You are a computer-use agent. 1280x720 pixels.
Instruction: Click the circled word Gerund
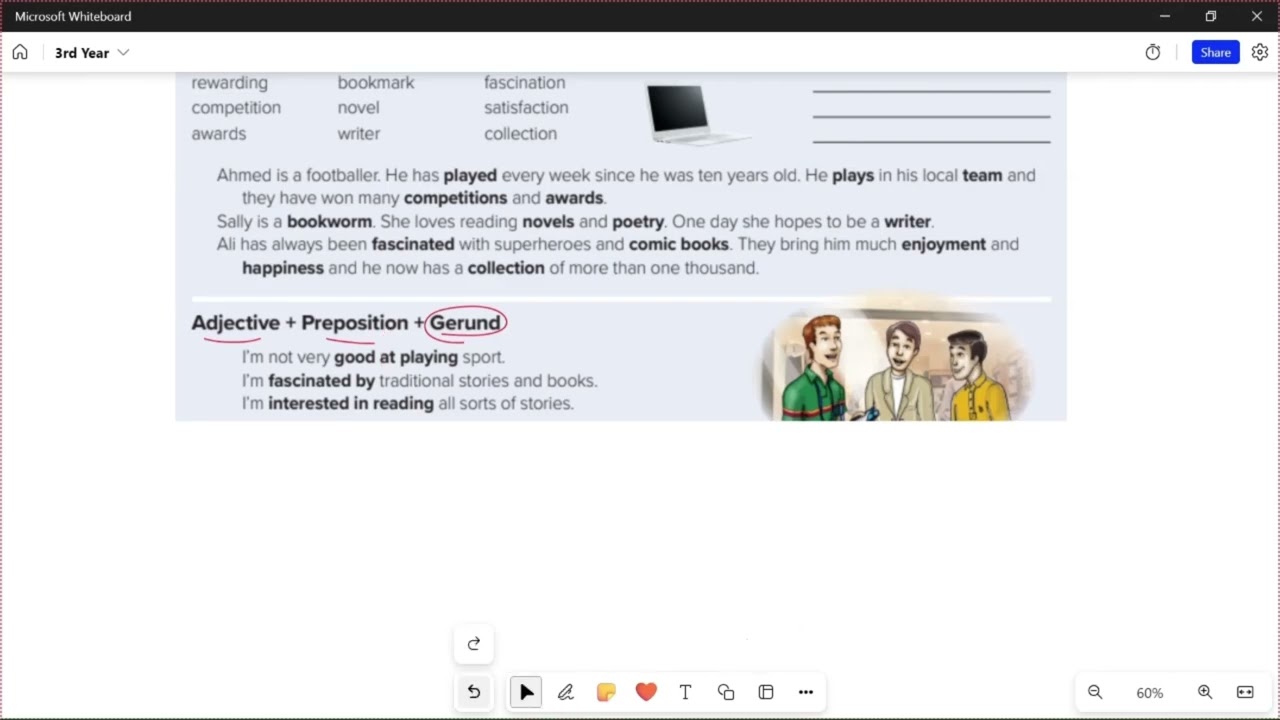coord(465,322)
